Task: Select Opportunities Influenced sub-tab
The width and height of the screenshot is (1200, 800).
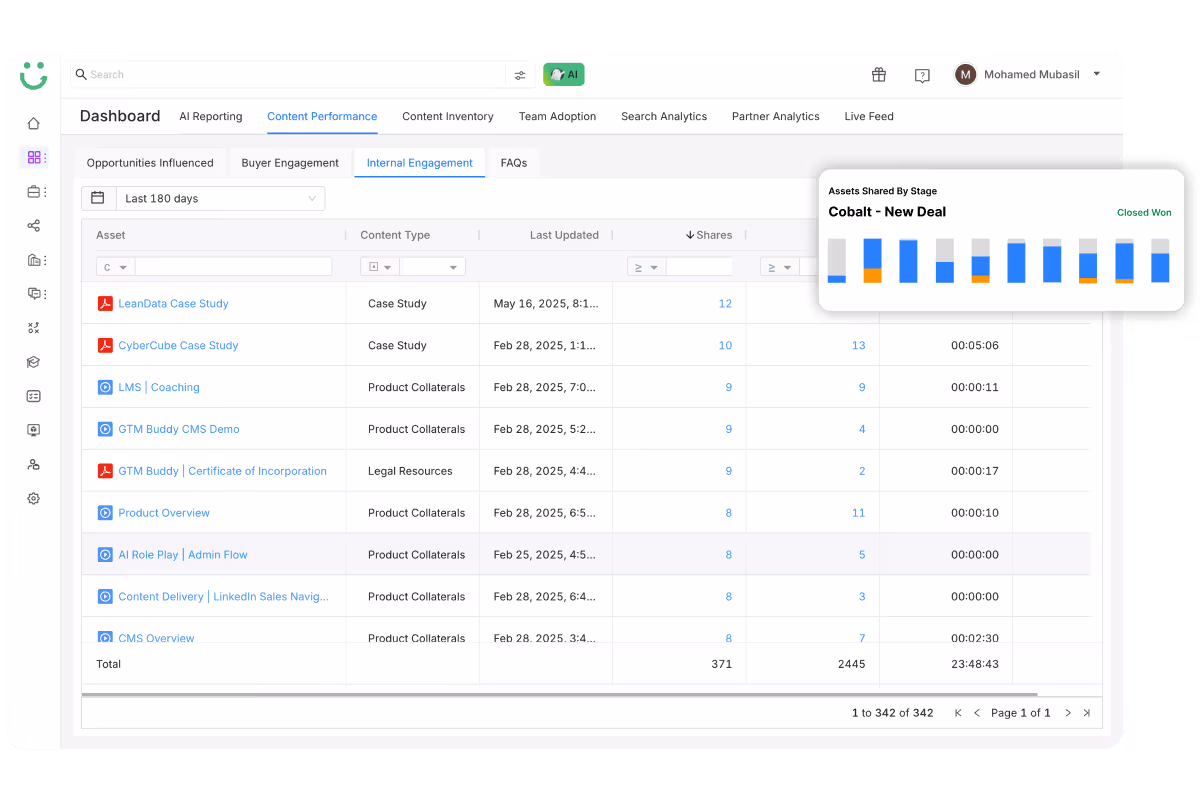Action: pyautogui.click(x=150, y=163)
